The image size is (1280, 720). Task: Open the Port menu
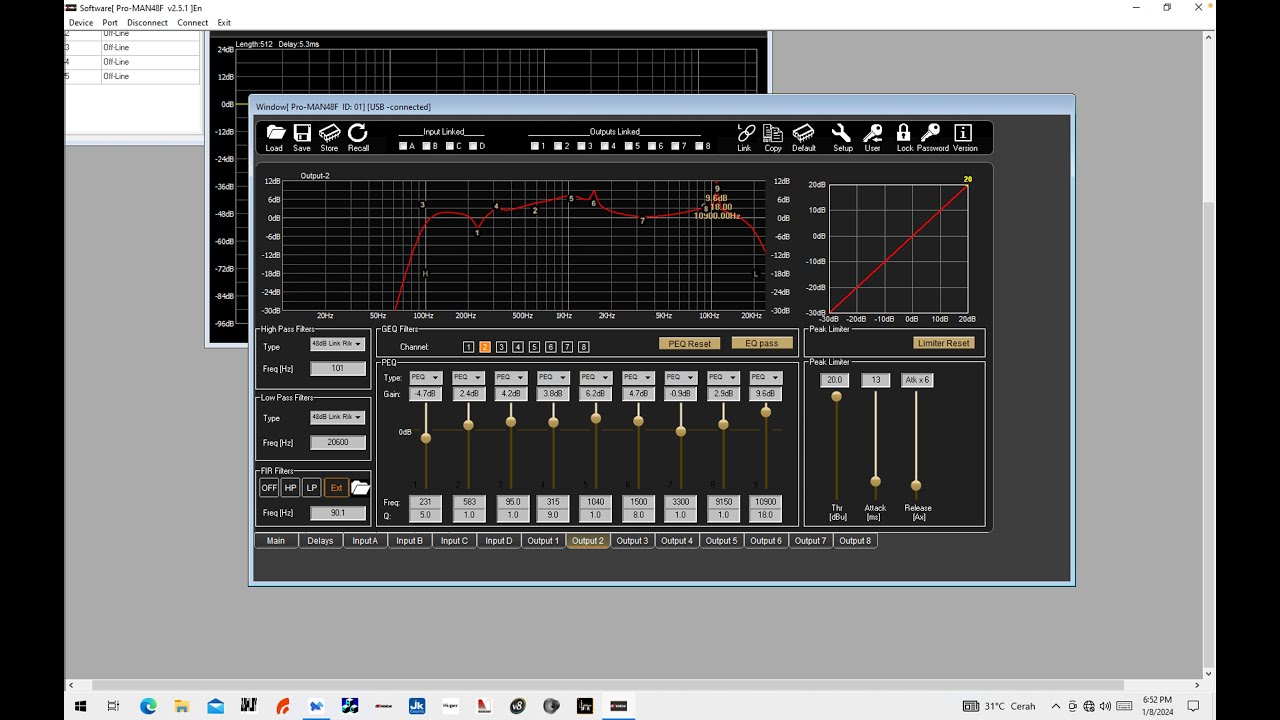109,22
